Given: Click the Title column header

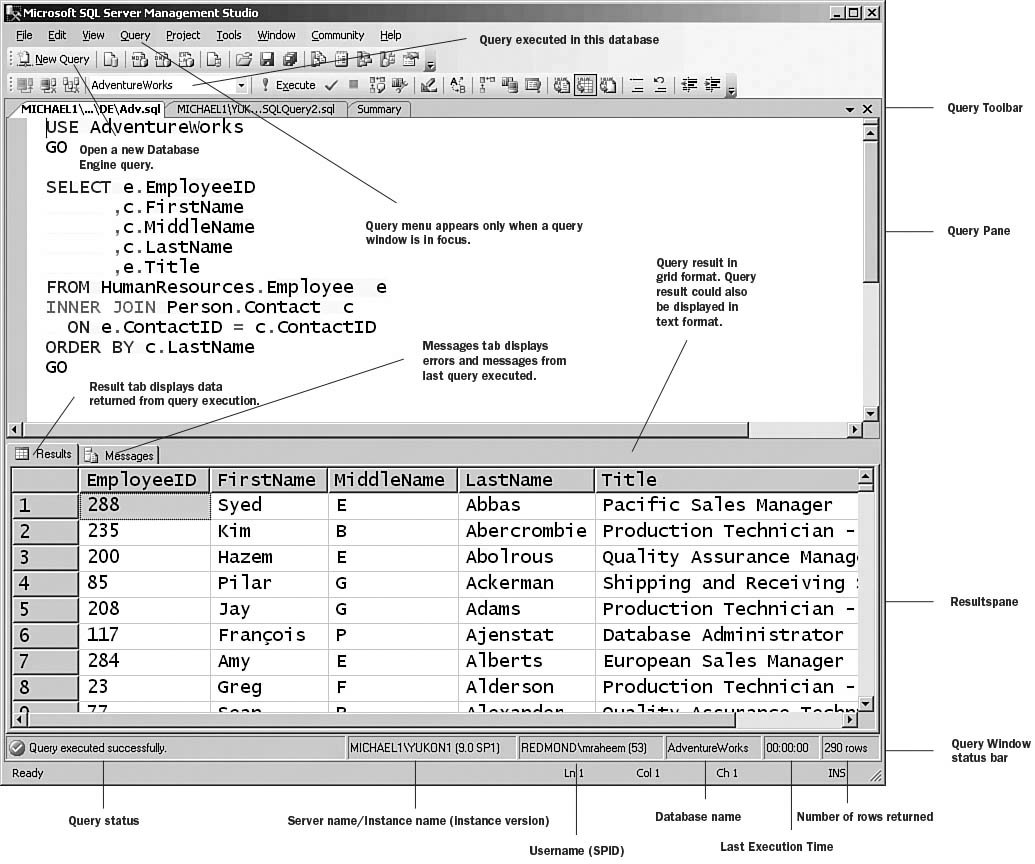Looking at the screenshot, I should 725,480.
